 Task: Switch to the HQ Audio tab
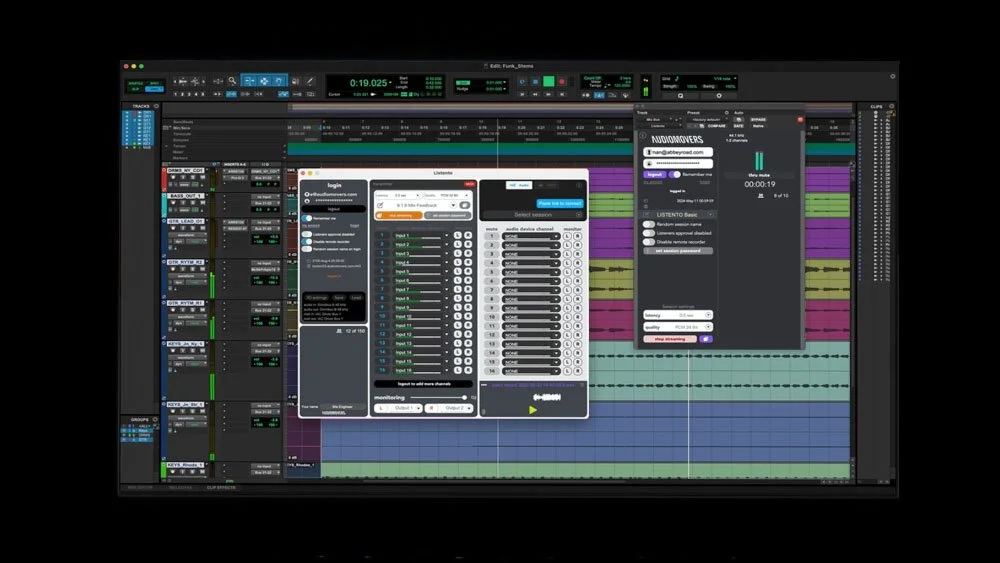518,185
